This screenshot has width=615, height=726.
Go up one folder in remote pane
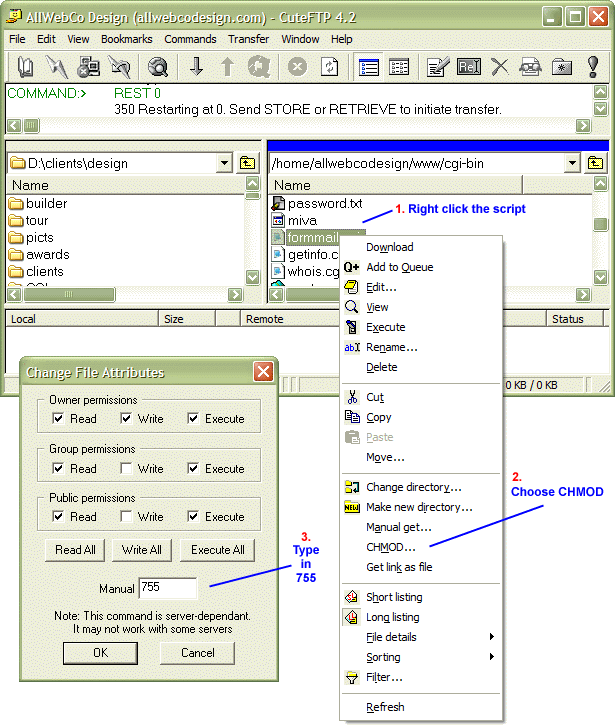click(x=595, y=163)
